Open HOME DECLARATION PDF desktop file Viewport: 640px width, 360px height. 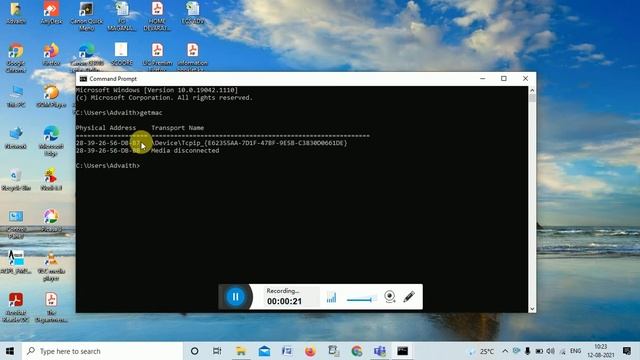pyautogui.click(x=157, y=16)
